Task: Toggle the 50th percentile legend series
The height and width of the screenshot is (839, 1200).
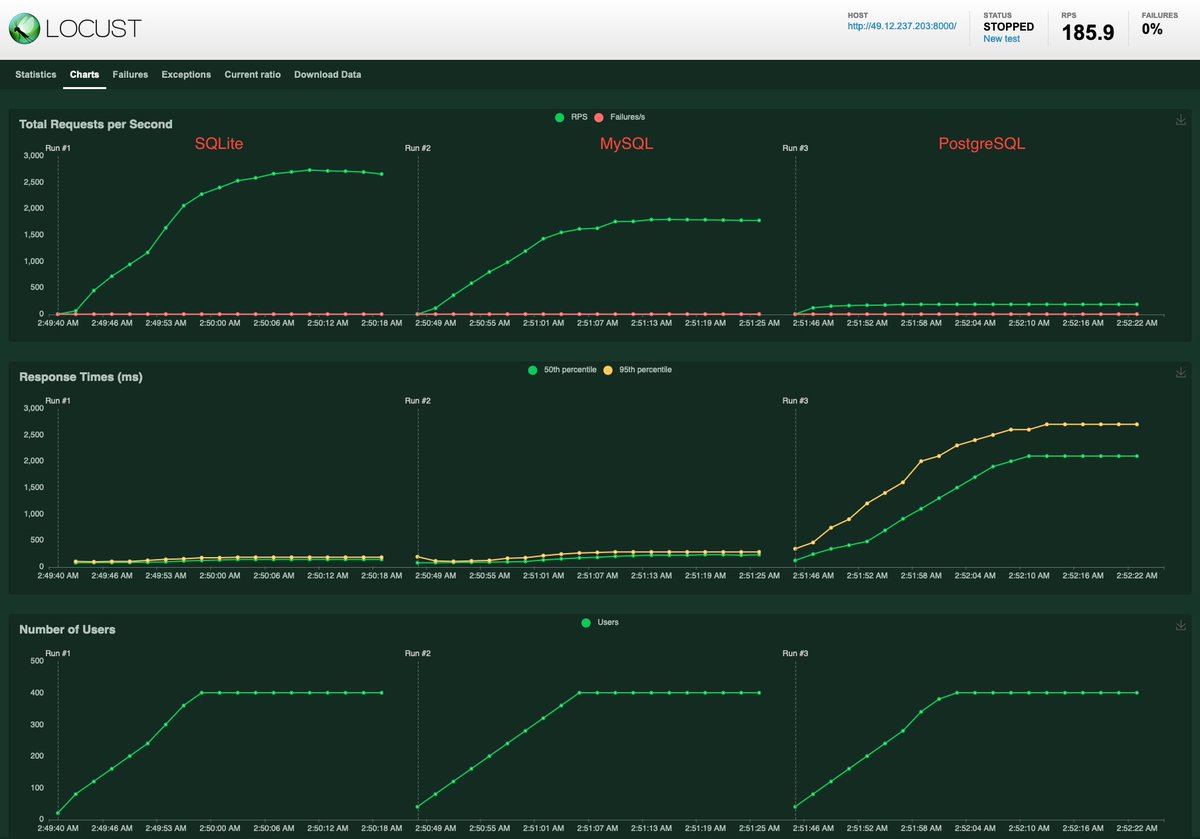Action: pos(561,369)
